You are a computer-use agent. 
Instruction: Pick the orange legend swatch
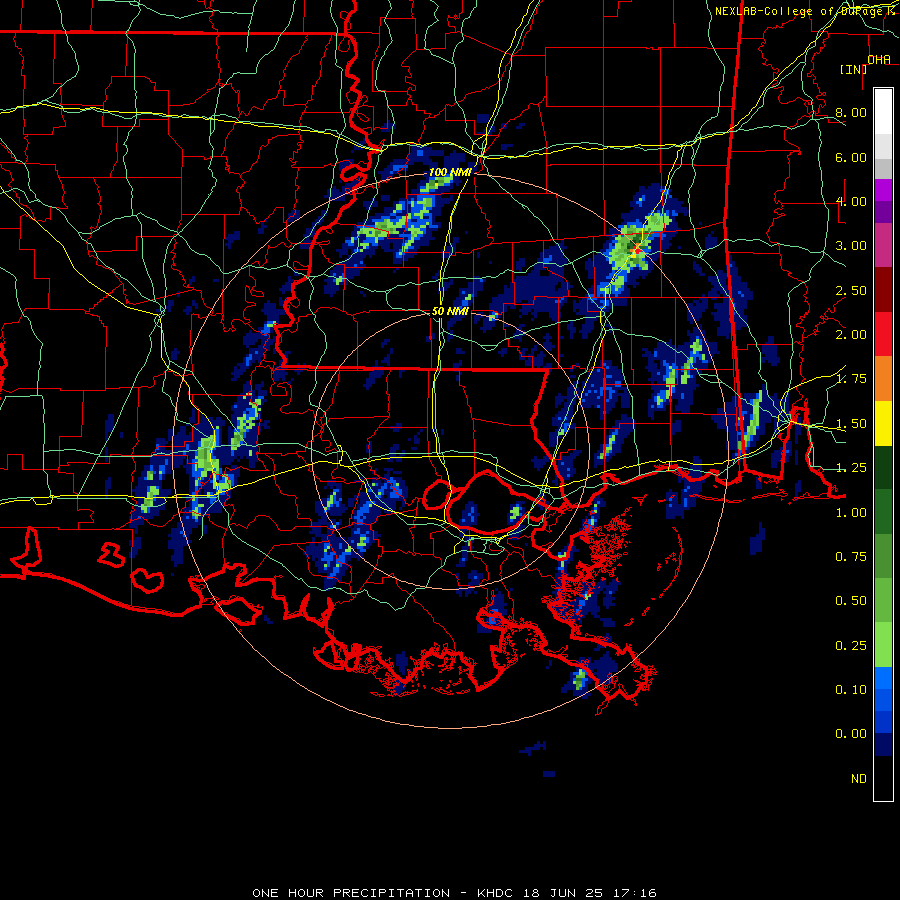pyautogui.click(x=883, y=379)
